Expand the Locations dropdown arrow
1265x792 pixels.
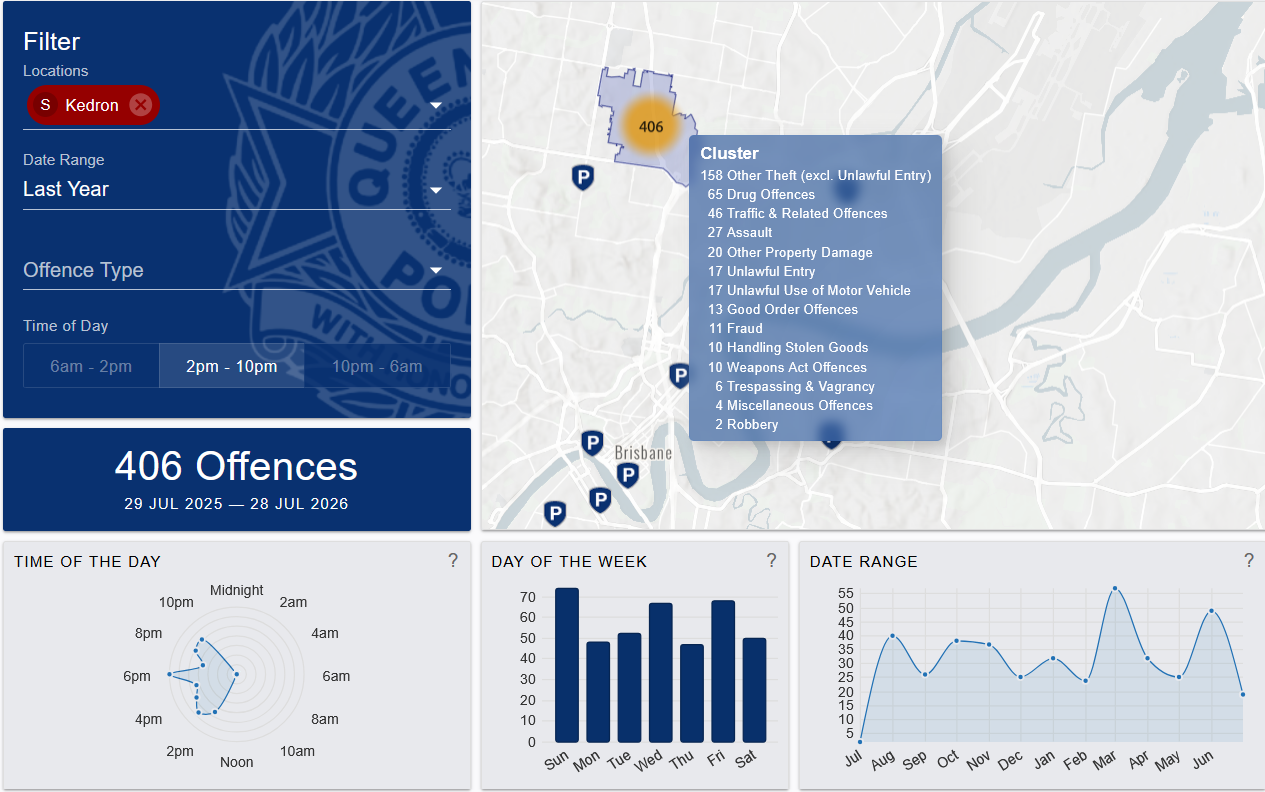[x=436, y=106]
